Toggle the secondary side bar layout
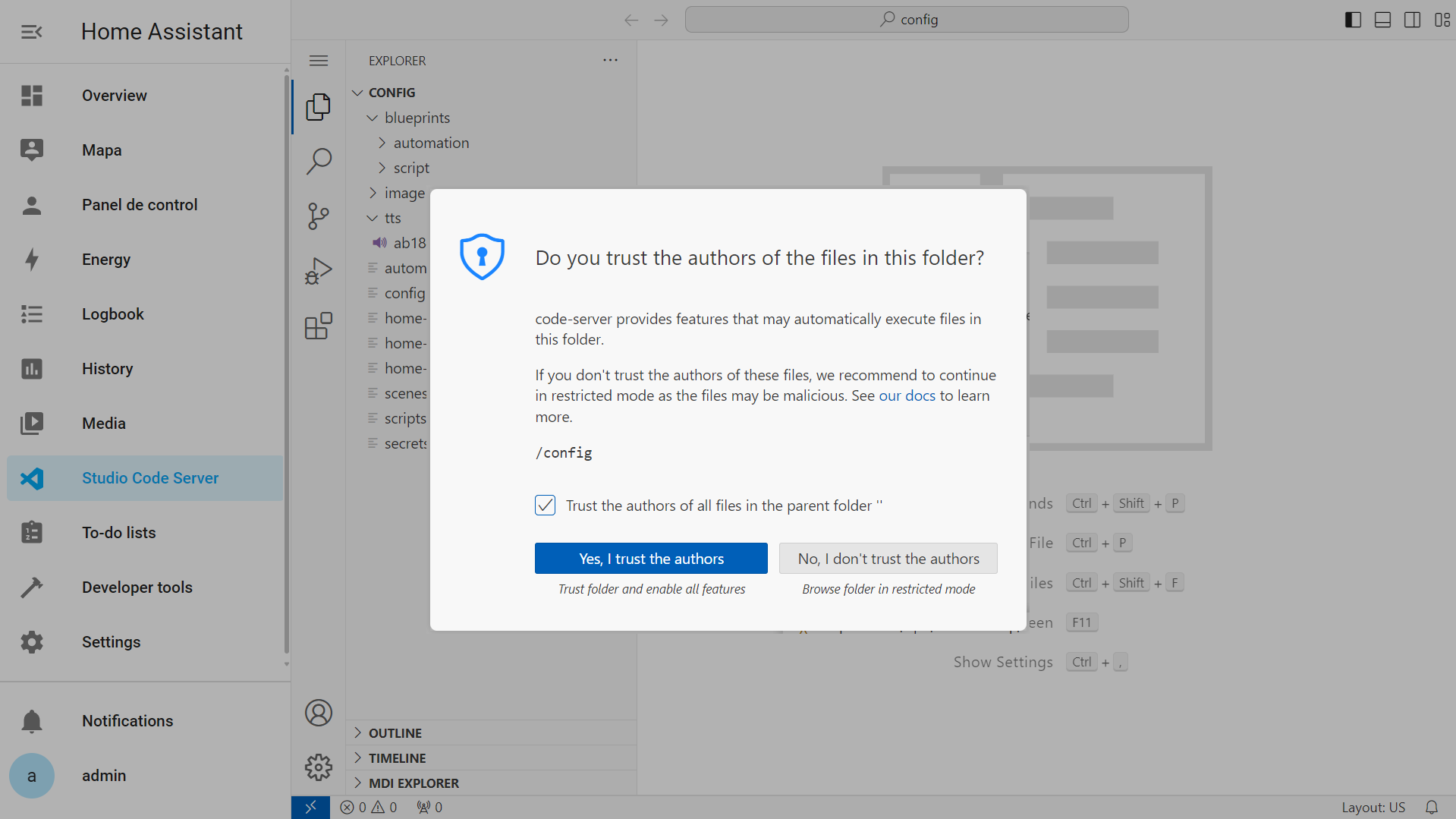Image resolution: width=1456 pixels, height=819 pixels. point(1412,20)
